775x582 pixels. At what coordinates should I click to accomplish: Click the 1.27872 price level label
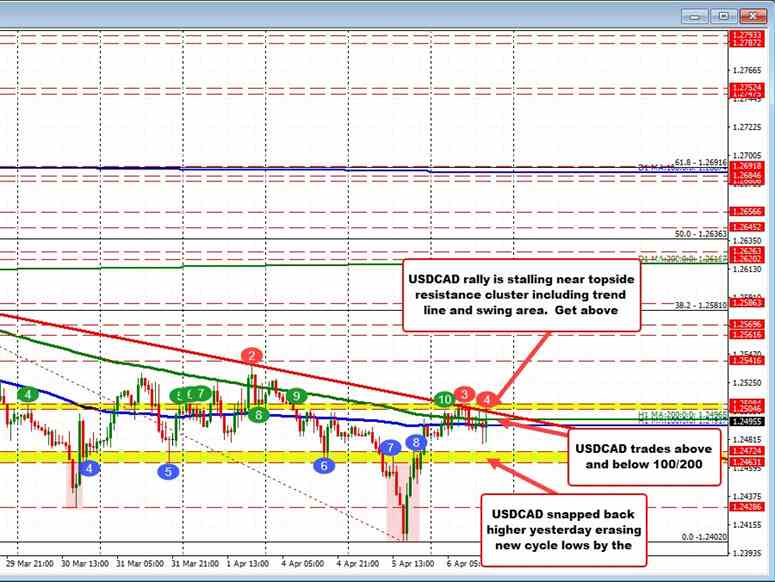[x=746, y=43]
